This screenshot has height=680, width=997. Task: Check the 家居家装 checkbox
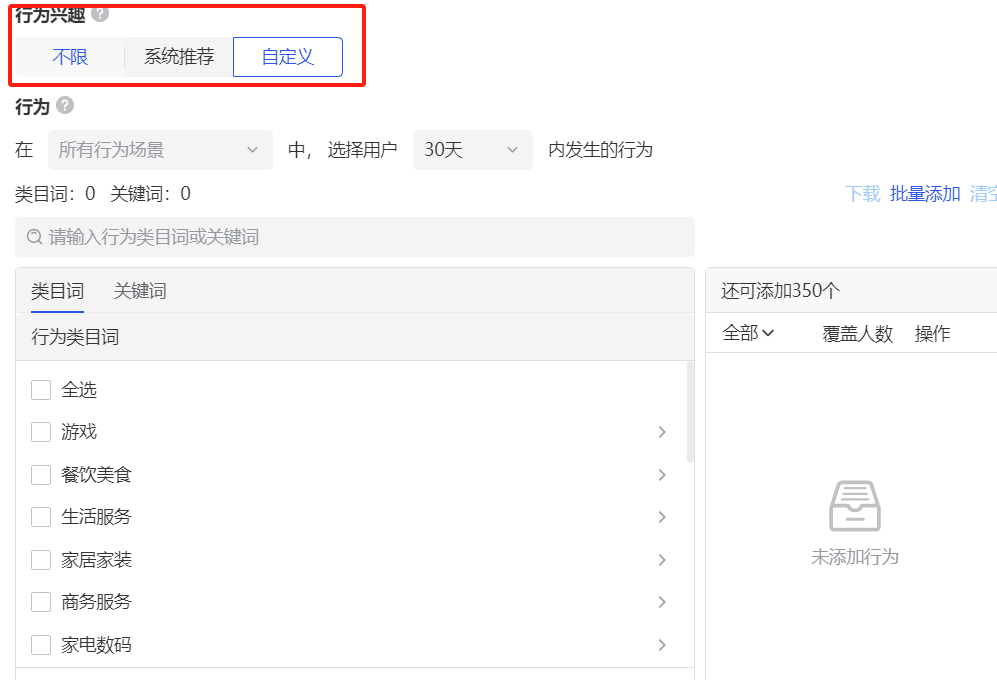(x=41, y=560)
